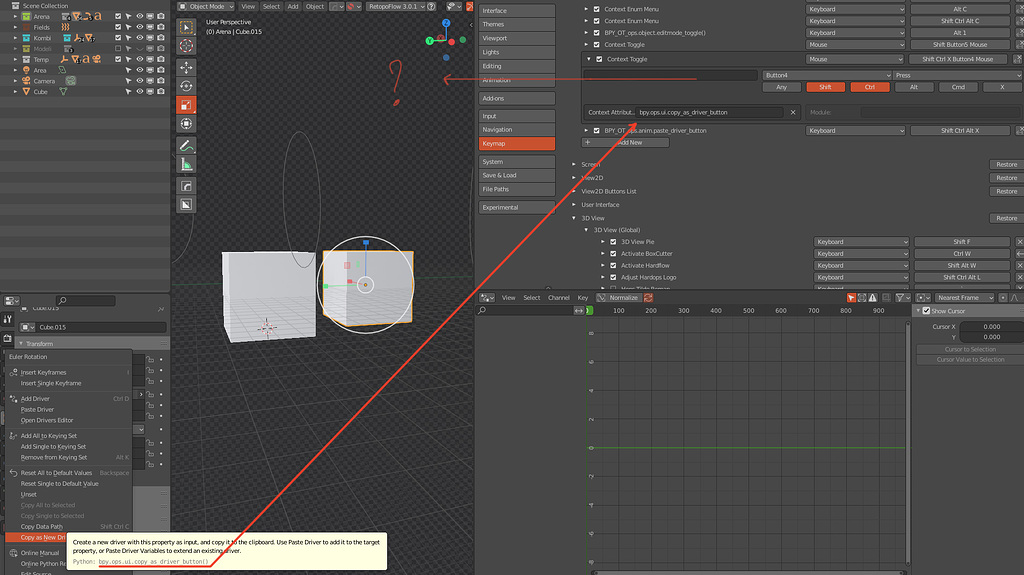Click the RetopoFlow help question icon
This screenshot has width=1024, height=575.
pyautogui.click(x=431, y=7)
